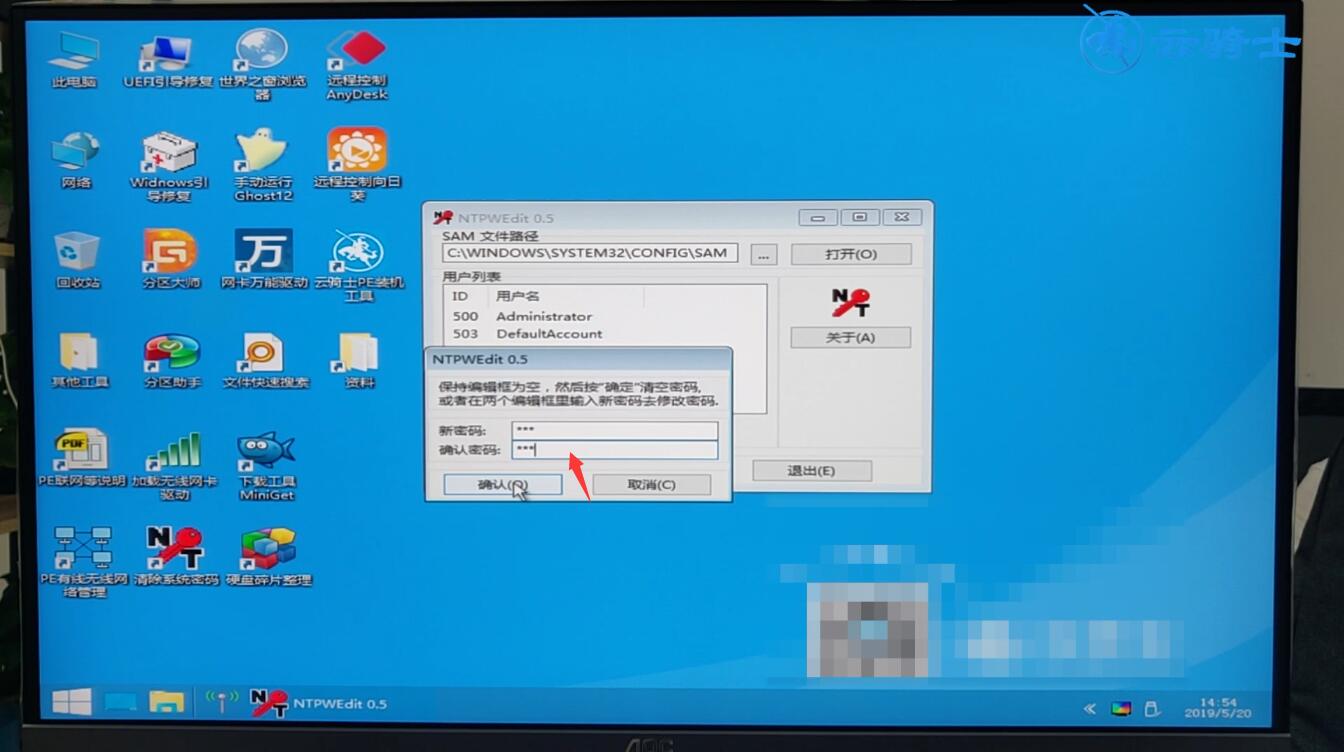Minimize the NTPWEdit main window
1344x752 pixels.
[x=818, y=217]
